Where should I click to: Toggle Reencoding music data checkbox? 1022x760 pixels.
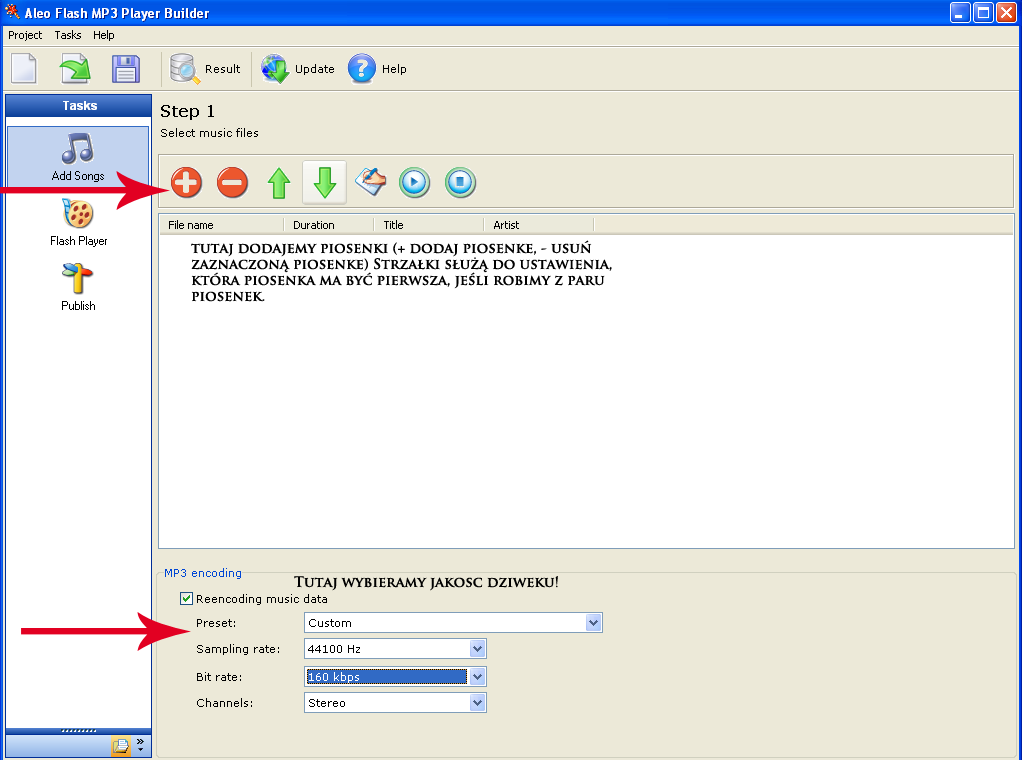(186, 598)
